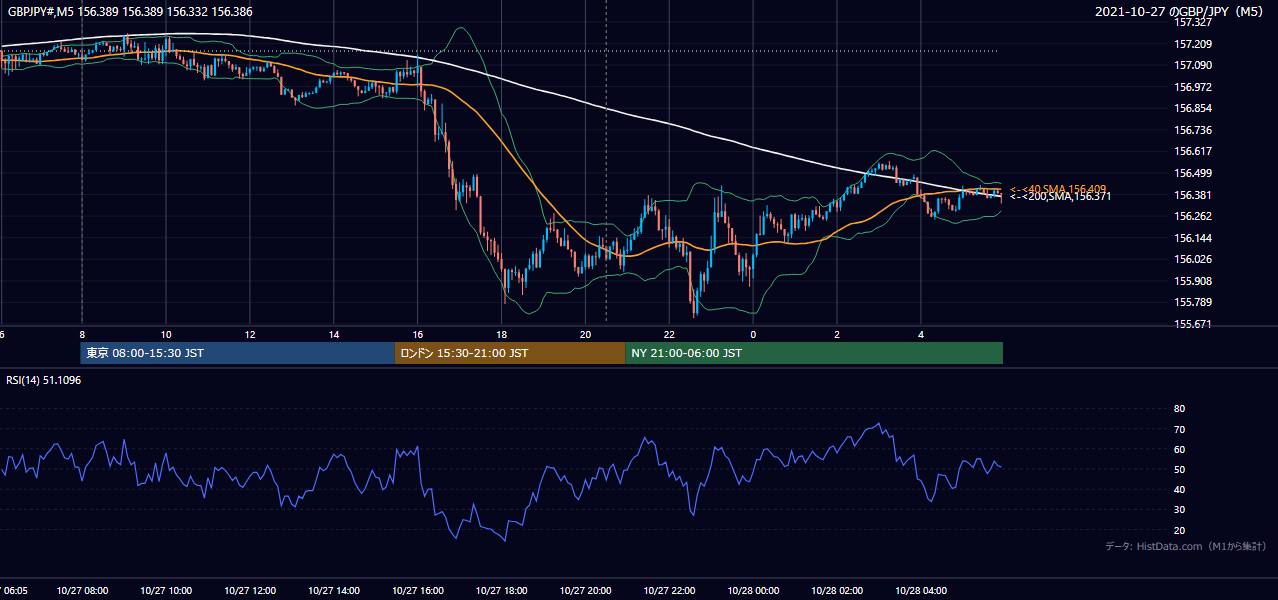Image resolution: width=1278 pixels, height=600 pixels.
Task: Click bottom time label 10/28 04:00
Action: [921, 591]
